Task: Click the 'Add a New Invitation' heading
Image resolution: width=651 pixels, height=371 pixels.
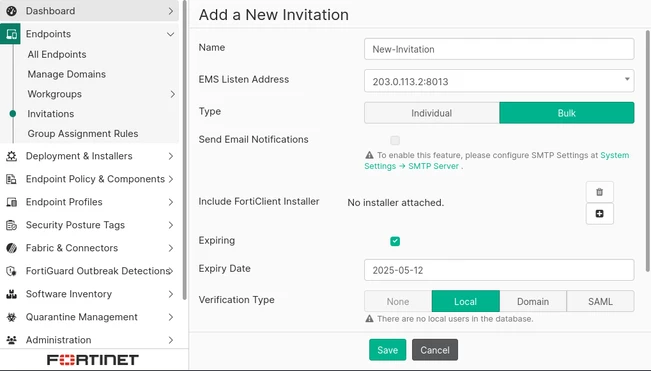Action: click(x=274, y=15)
